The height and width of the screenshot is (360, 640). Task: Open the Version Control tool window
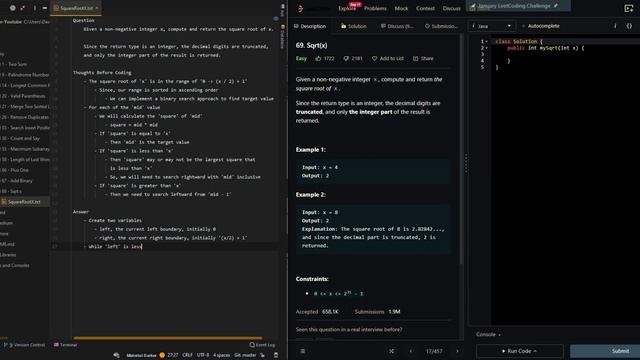click(24, 345)
